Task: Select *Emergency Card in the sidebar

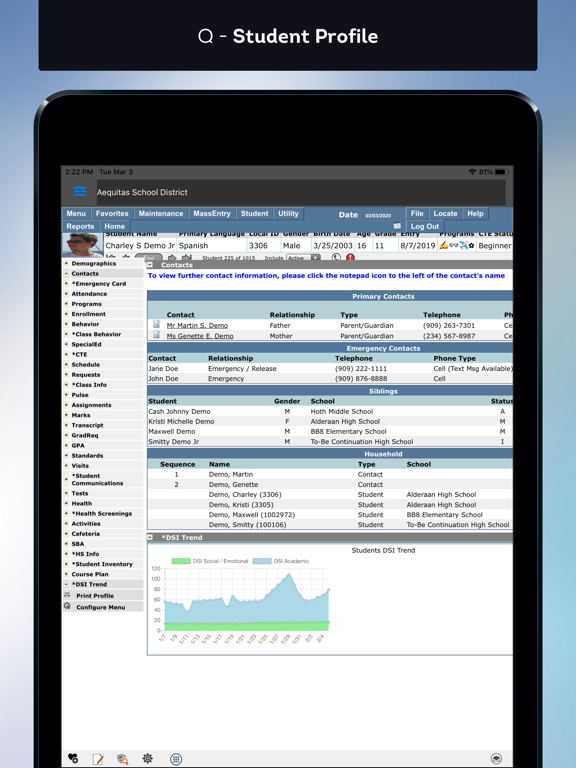Action: click(x=98, y=284)
